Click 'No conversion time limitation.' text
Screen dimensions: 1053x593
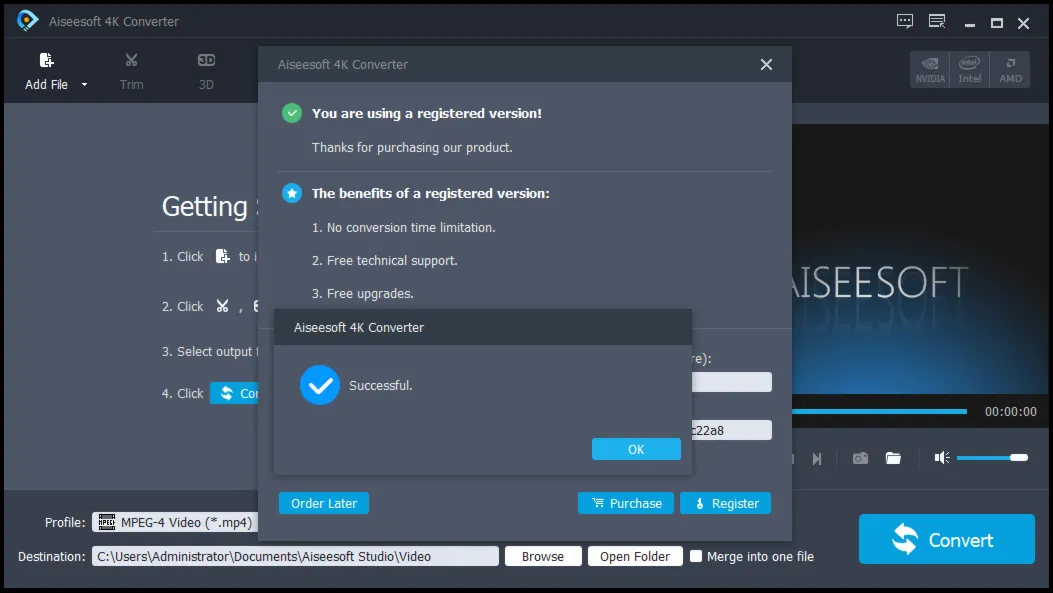(x=411, y=228)
